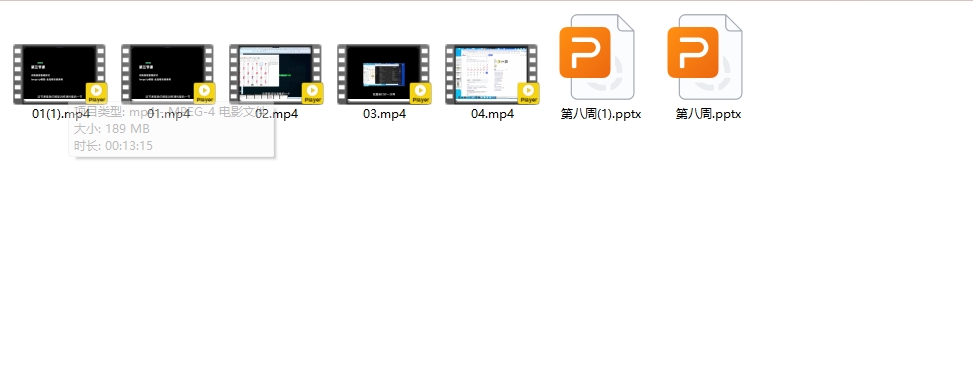This screenshot has width=973, height=368.
Task: Click the Player badge on 01(1).mp4
Action: [96, 93]
